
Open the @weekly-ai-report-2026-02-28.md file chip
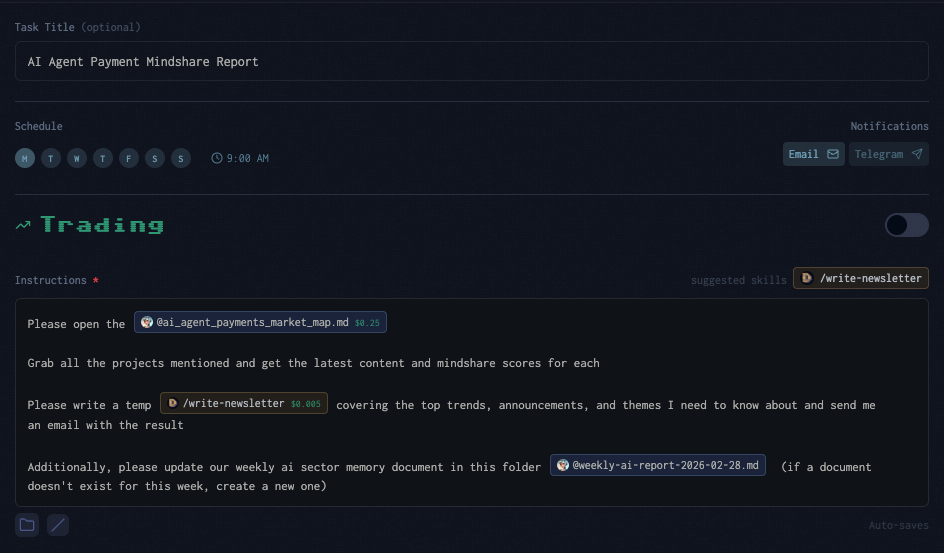(658, 465)
